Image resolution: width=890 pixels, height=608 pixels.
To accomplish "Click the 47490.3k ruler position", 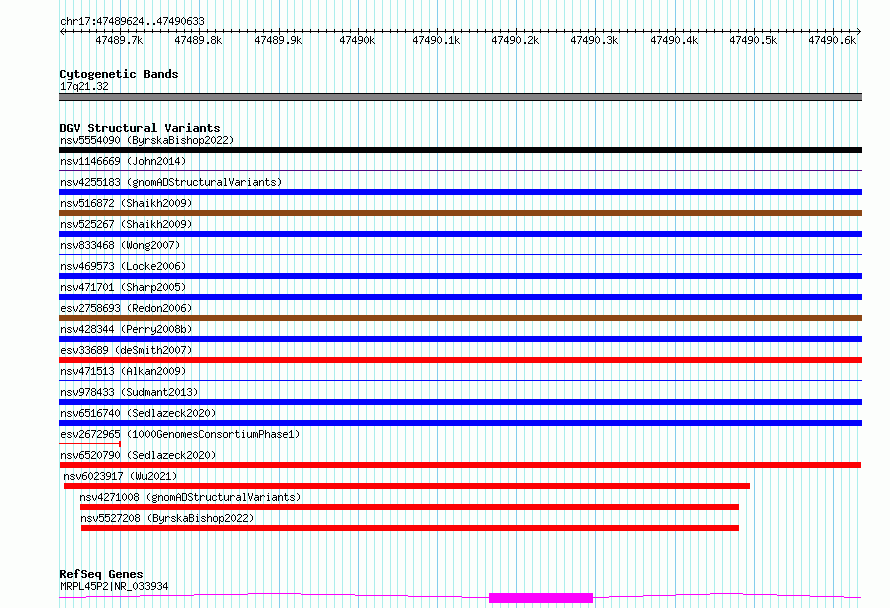I will click(594, 40).
